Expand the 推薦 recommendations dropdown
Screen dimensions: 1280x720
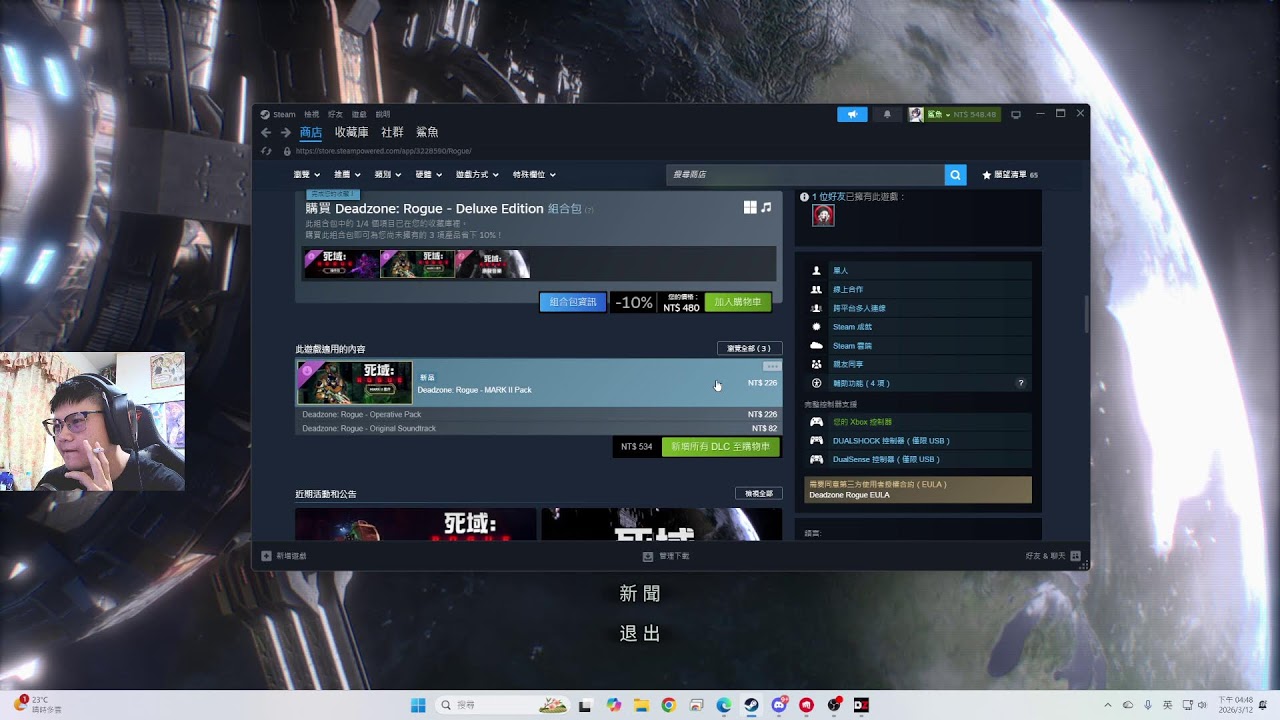click(x=347, y=175)
